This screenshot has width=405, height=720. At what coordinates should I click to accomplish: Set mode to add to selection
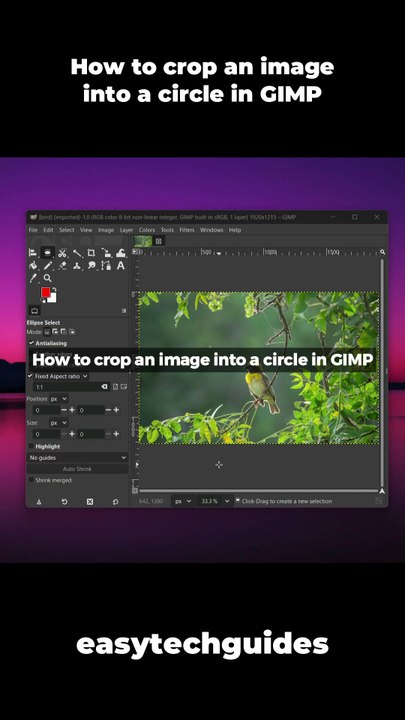pos(55,332)
